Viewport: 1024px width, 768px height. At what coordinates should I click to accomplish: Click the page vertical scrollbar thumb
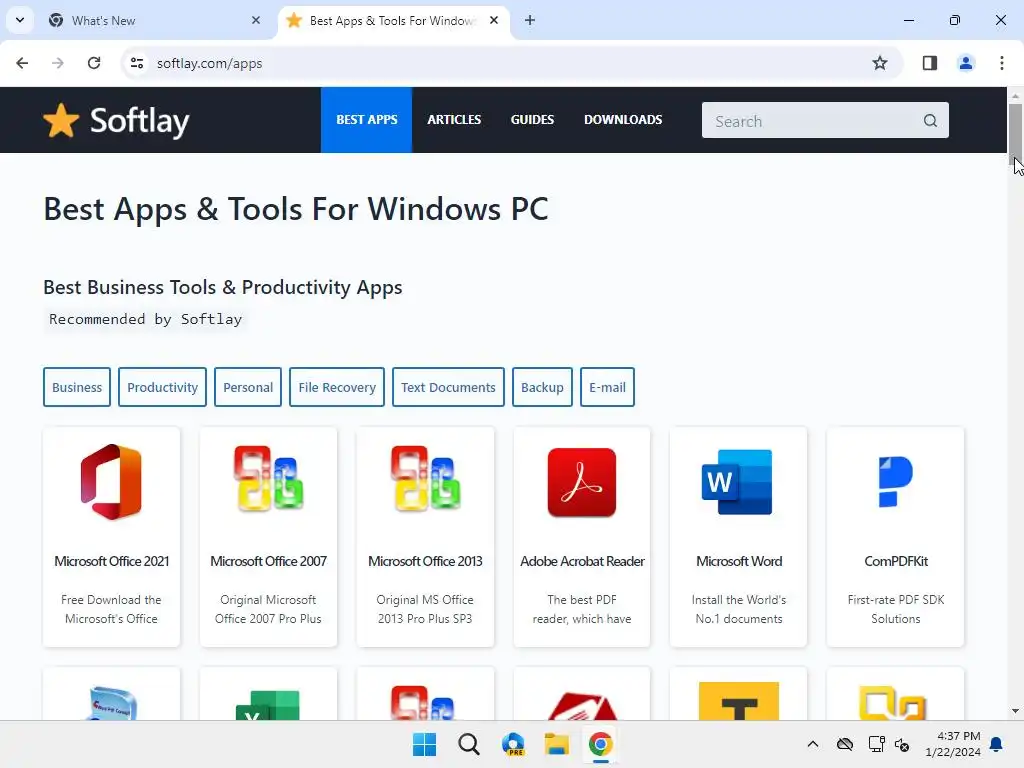(1016, 133)
